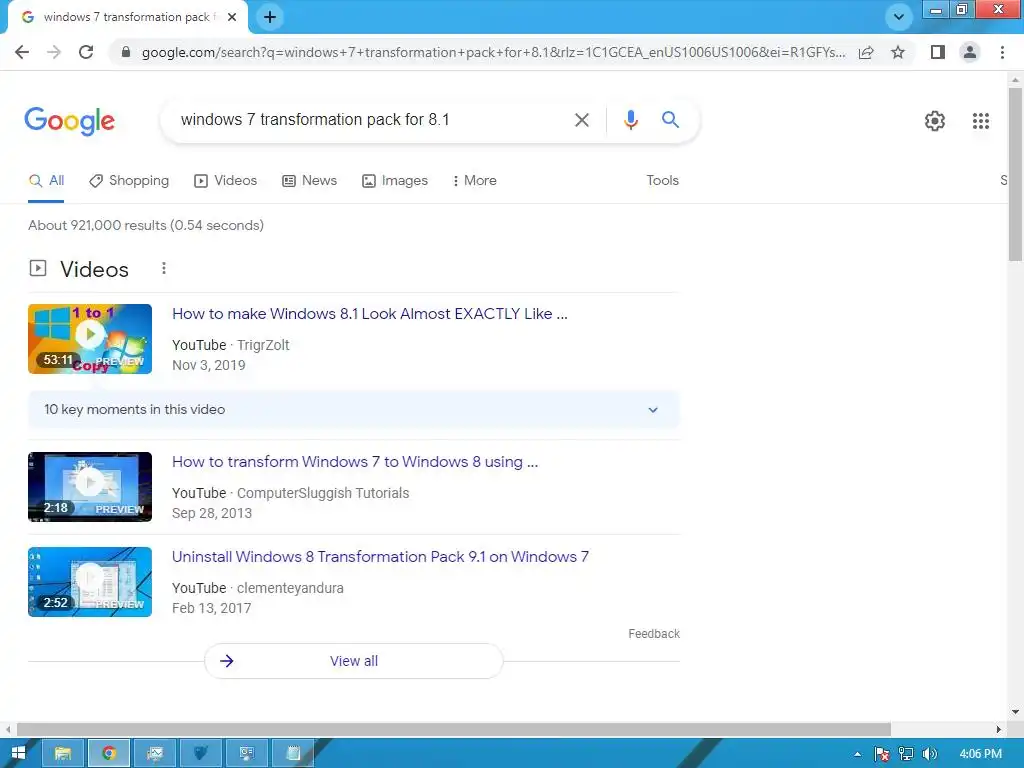The height and width of the screenshot is (768, 1024).
Task: Click the address bar URL
Action: (x=493, y=52)
